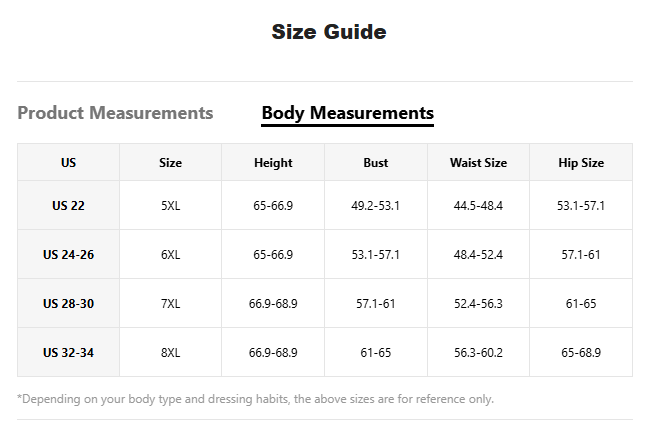Click the Waist Size column header
This screenshot has height=425, width=656.
(478, 163)
